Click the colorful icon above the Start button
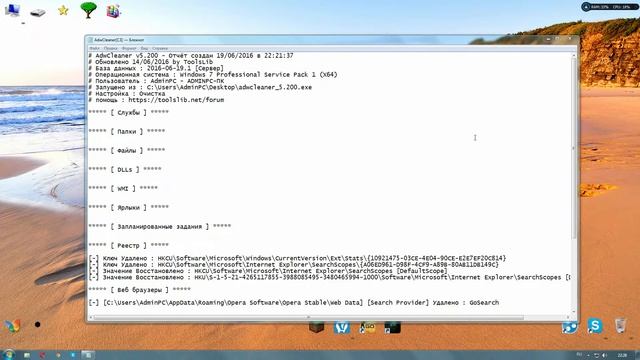 pos(12,326)
